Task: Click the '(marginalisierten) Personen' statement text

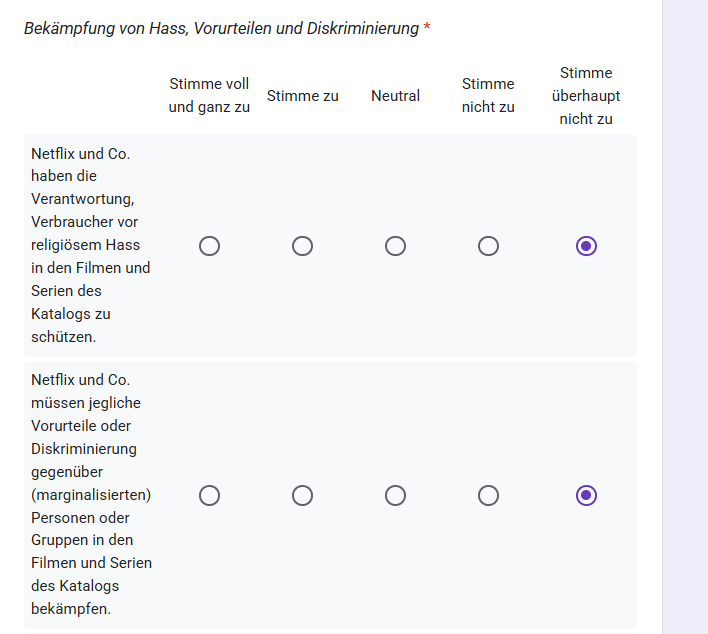Action: coord(91,494)
